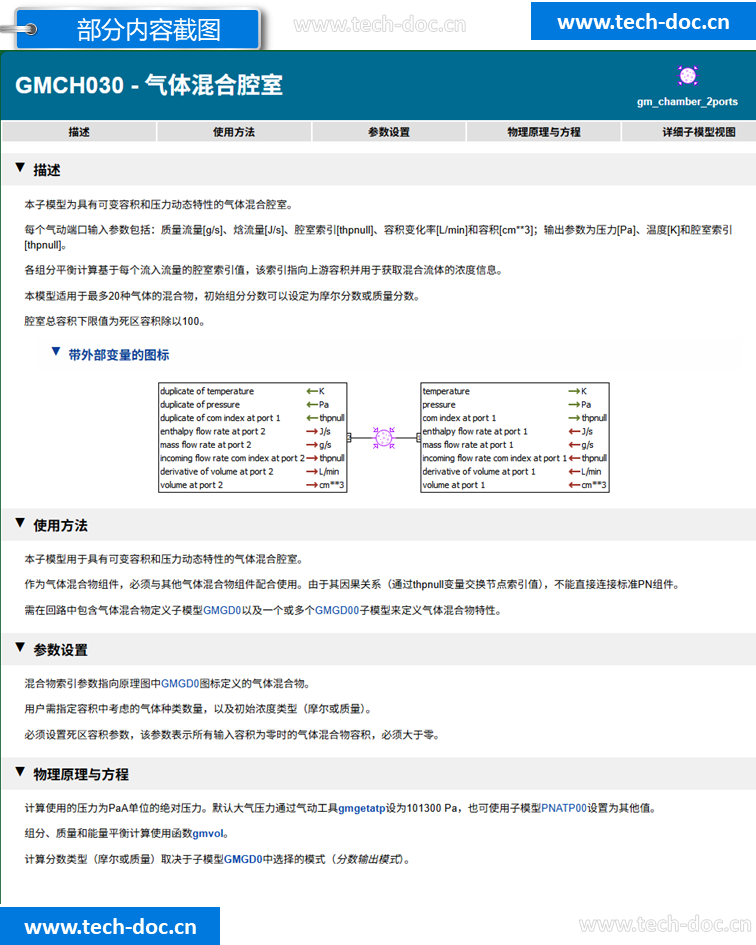The height and width of the screenshot is (945, 756).
Task: Click the gas chamber icon in the port diagram
Action: [383, 438]
